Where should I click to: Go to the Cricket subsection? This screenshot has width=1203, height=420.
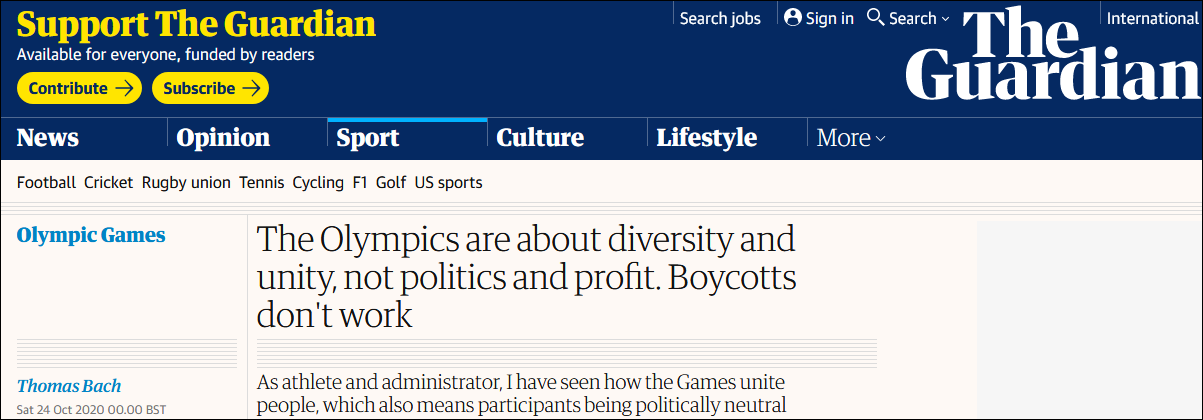tap(108, 182)
